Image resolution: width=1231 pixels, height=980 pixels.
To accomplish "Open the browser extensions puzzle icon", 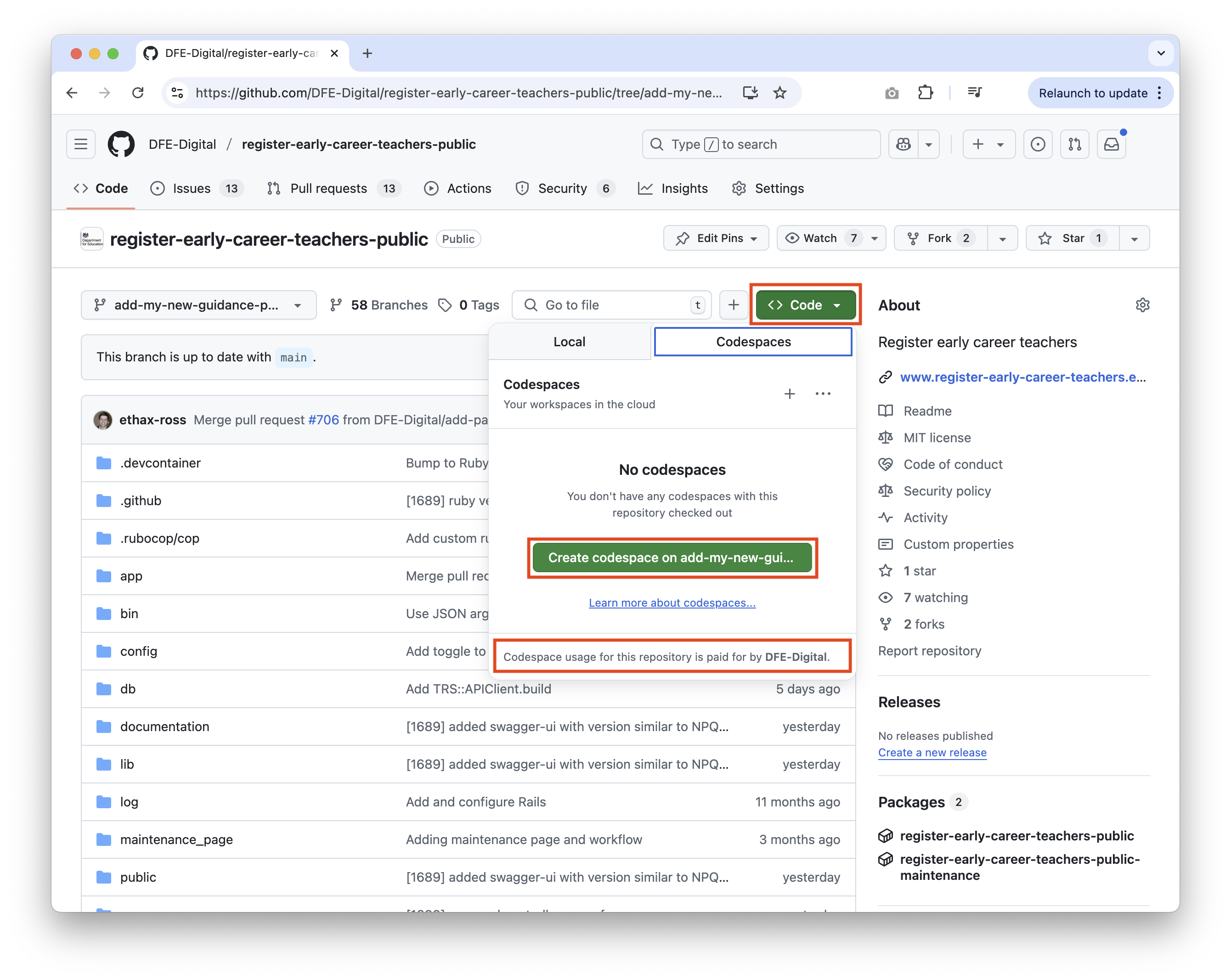I will click(925, 92).
